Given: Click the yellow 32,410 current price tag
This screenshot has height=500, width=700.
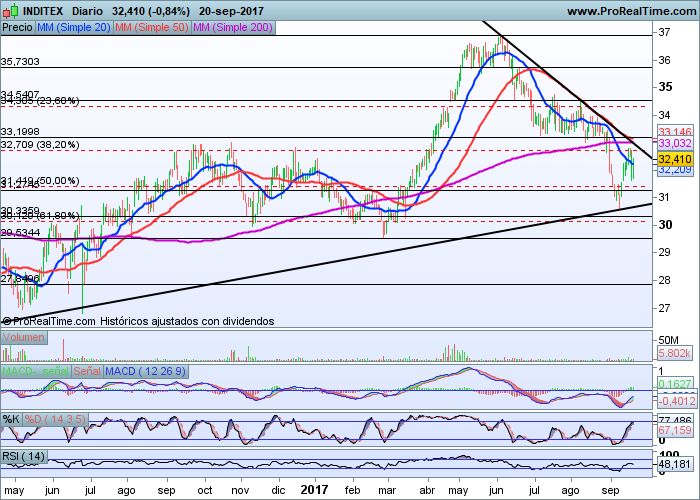Looking at the screenshot, I should (x=675, y=159).
